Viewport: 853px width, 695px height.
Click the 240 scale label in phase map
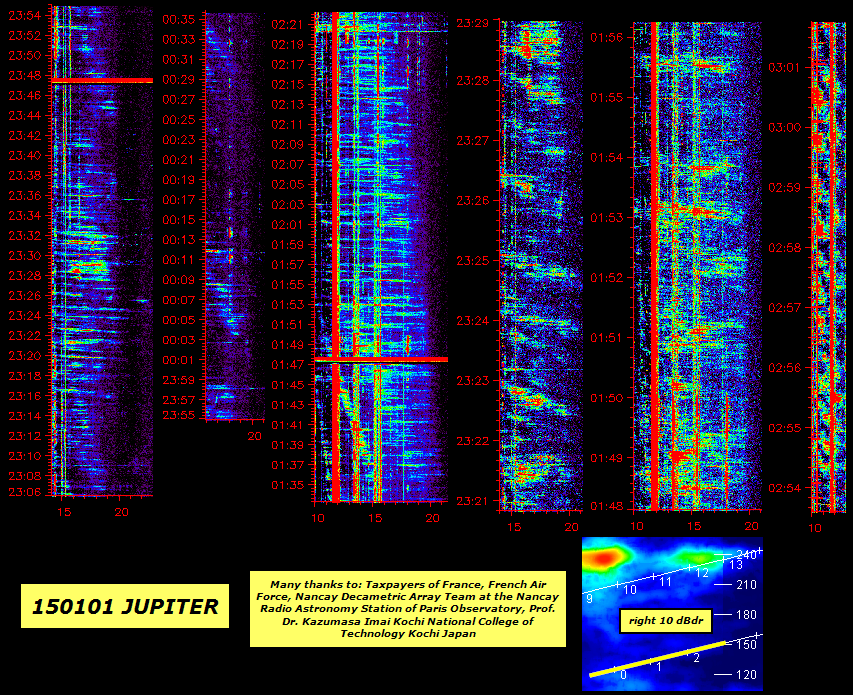[746, 555]
